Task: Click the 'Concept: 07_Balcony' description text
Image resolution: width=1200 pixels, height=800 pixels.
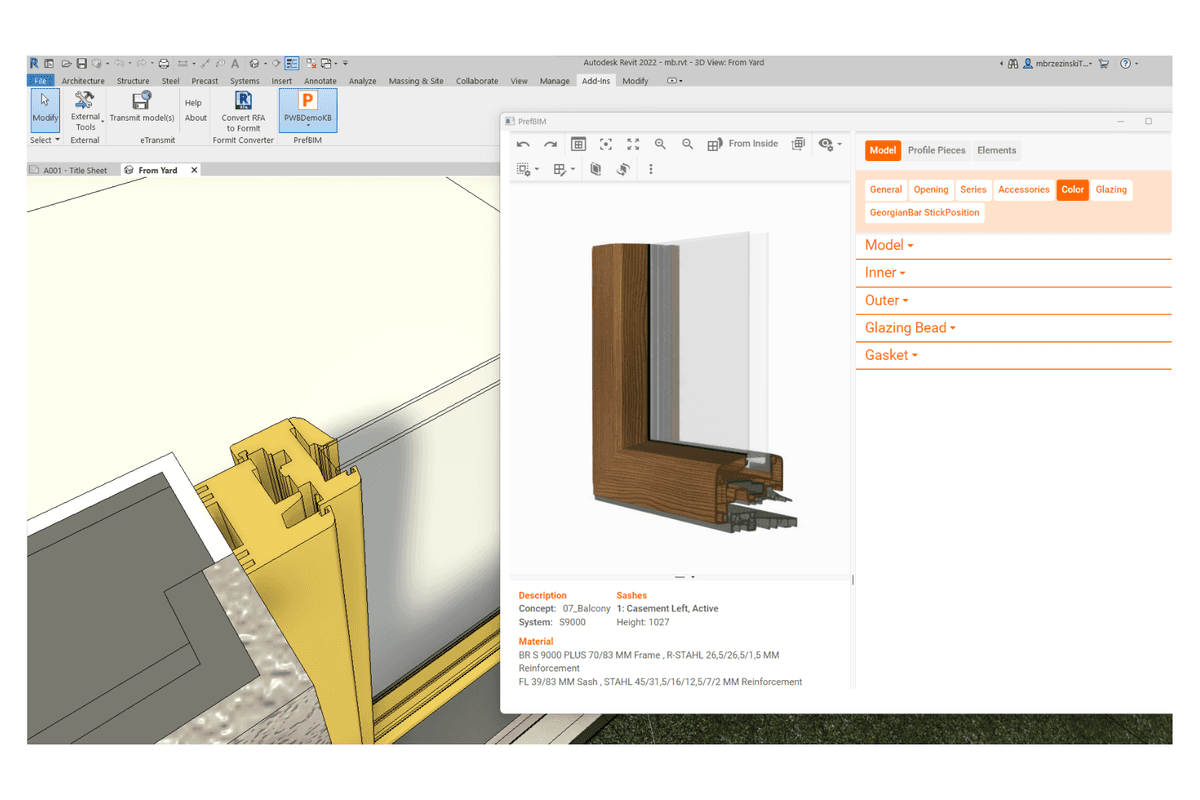Action: click(x=564, y=608)
